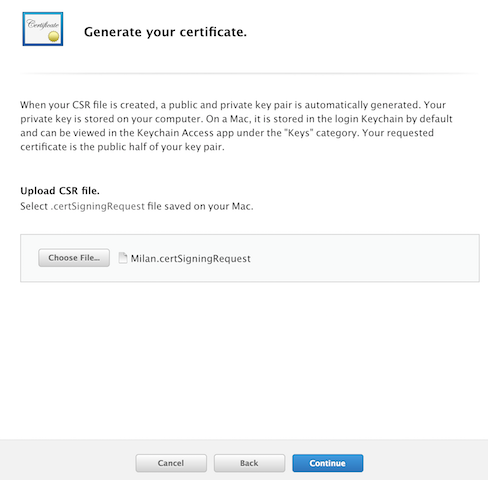Click the Certificate icon beside the heading
Viewport: 488px width, 480px height.
(x=43, y=29)
